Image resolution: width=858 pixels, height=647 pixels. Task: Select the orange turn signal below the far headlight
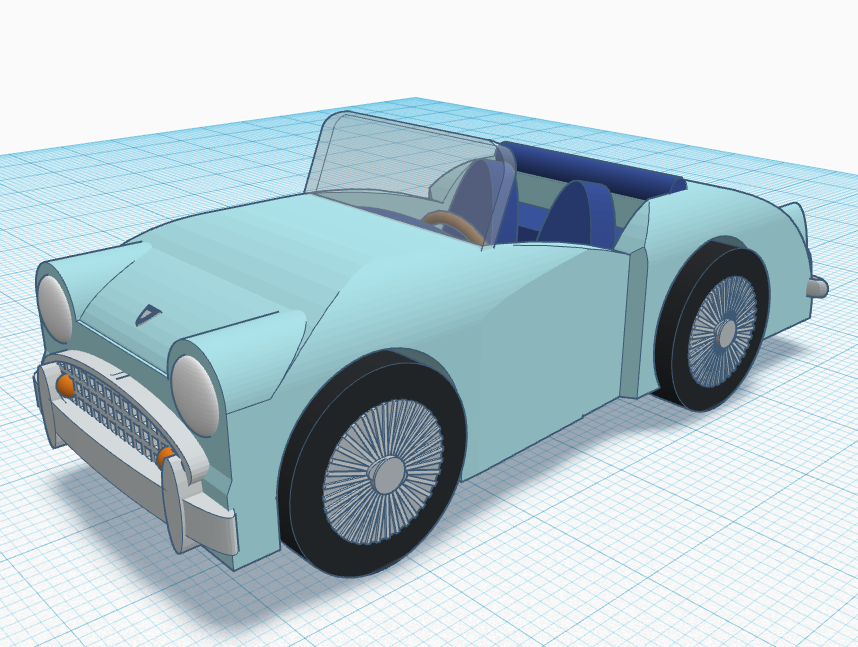point(65,385)
